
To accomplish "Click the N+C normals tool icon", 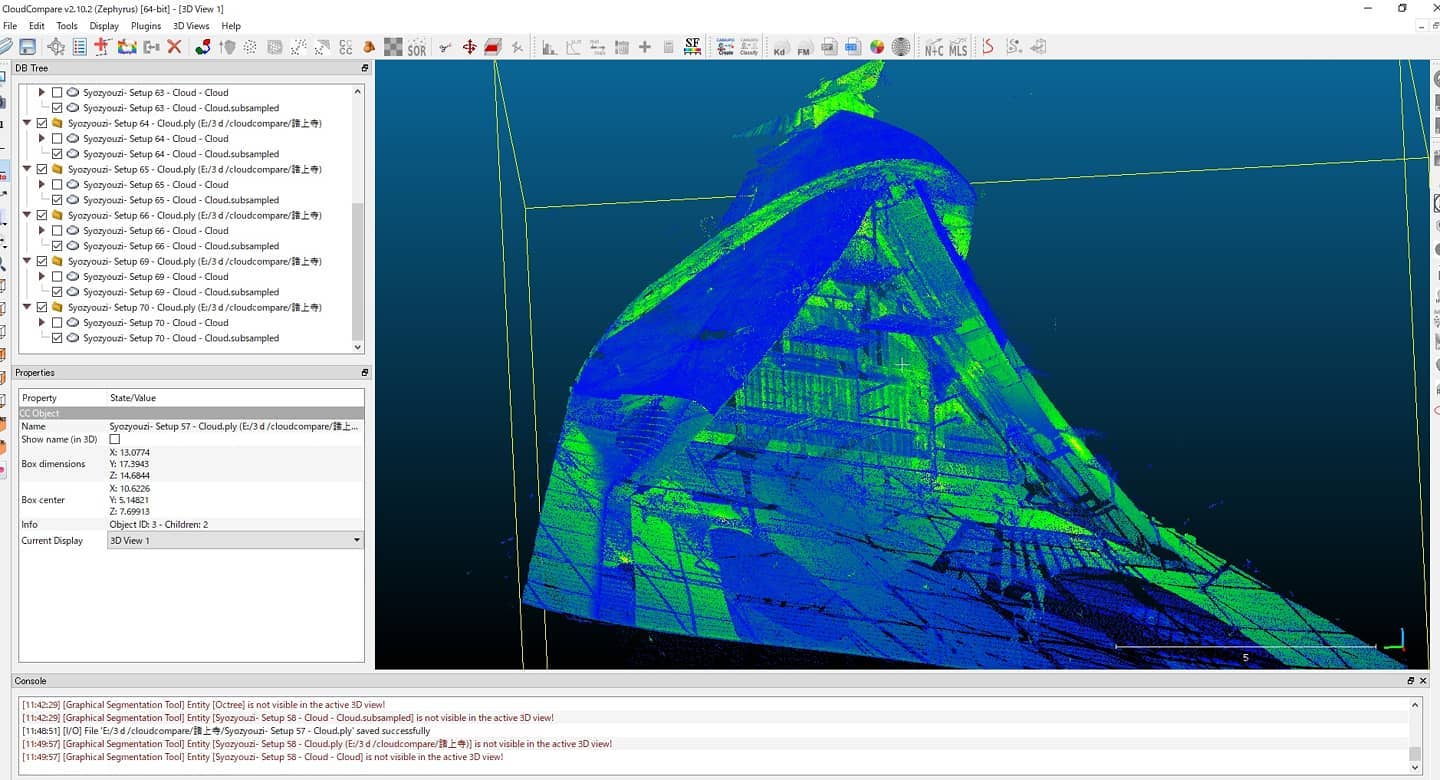I will [934, 47].
